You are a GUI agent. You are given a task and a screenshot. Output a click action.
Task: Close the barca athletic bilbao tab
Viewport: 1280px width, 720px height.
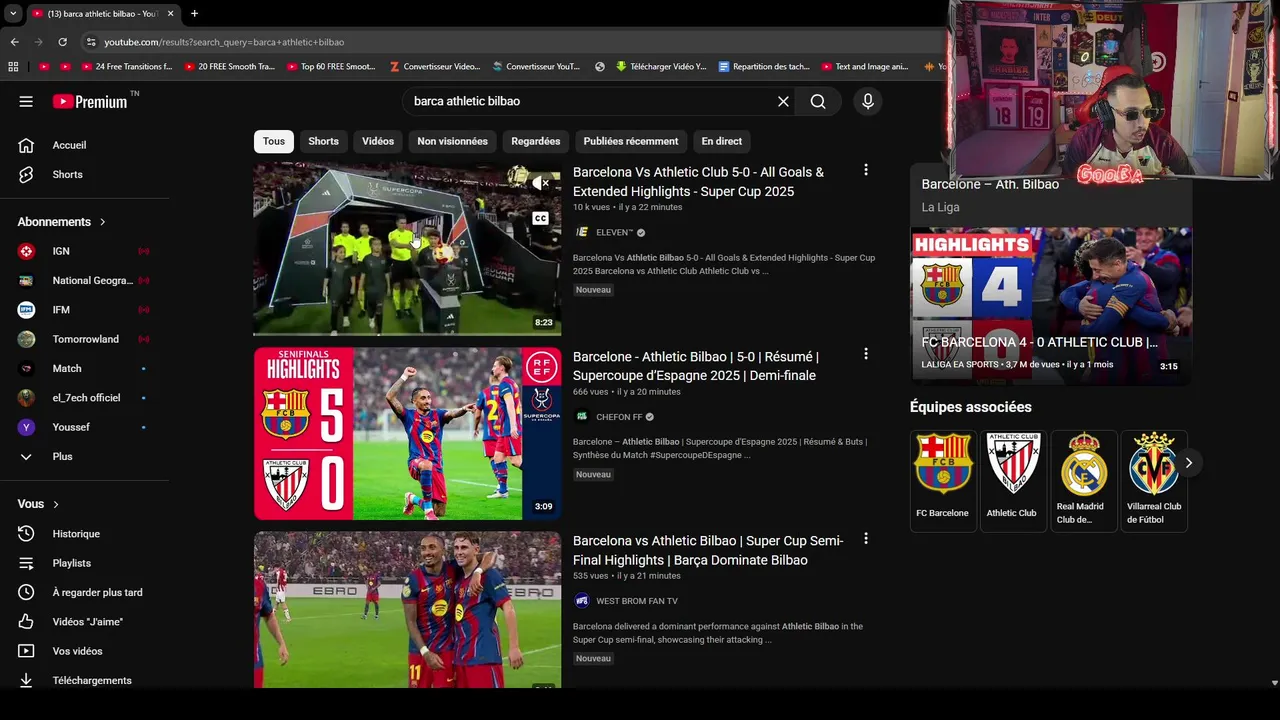(171, 14)
